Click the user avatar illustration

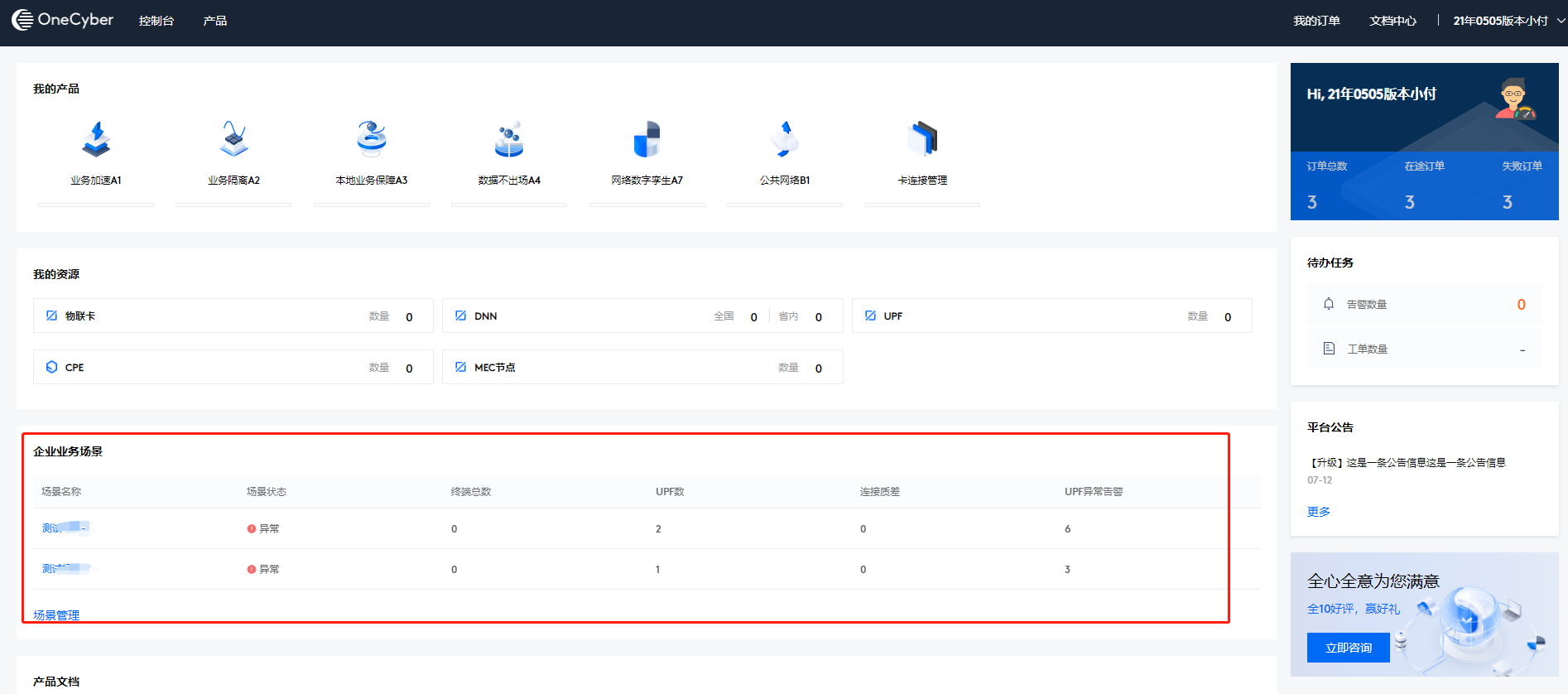point(1514,99)
